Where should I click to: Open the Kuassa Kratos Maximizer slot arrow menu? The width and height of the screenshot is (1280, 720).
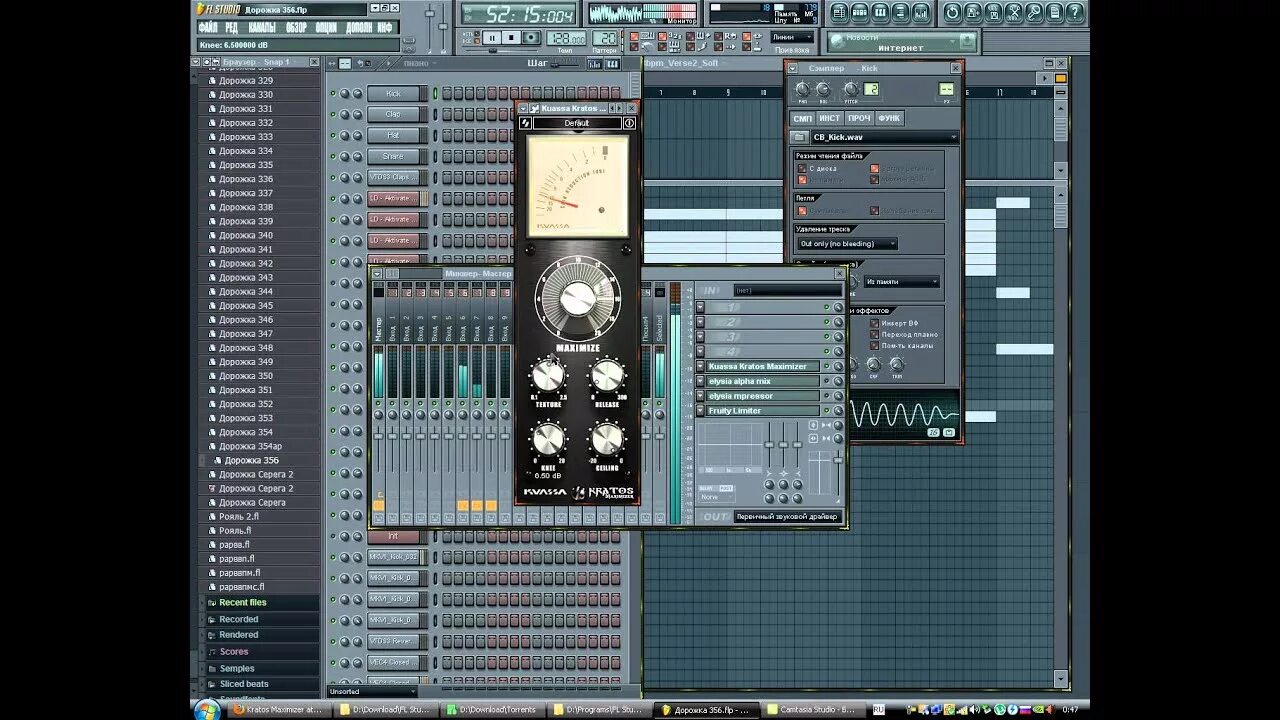700,366
